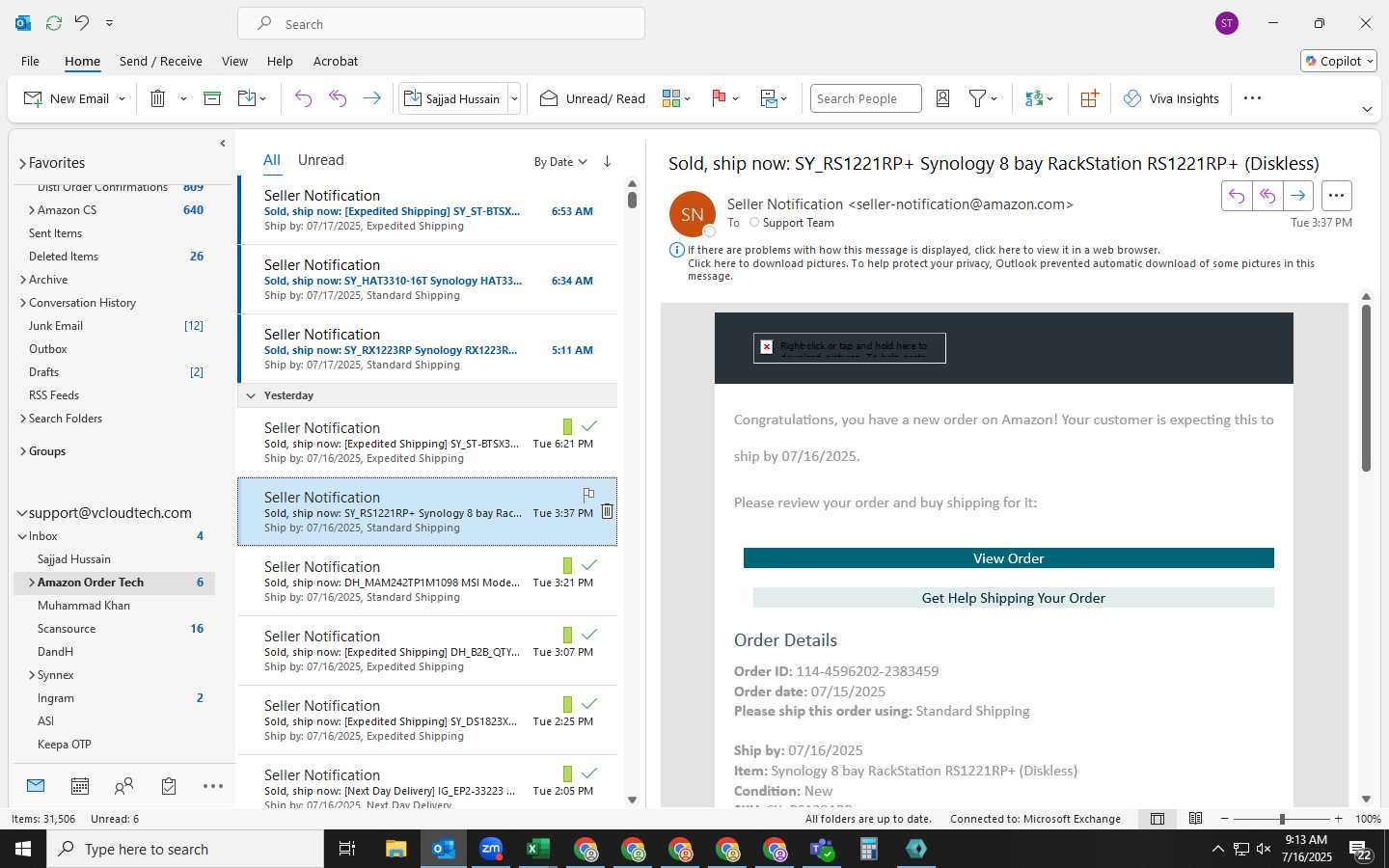Click the Translate icon in ribbon
Screen dimensions: 1389x868
1034,98
